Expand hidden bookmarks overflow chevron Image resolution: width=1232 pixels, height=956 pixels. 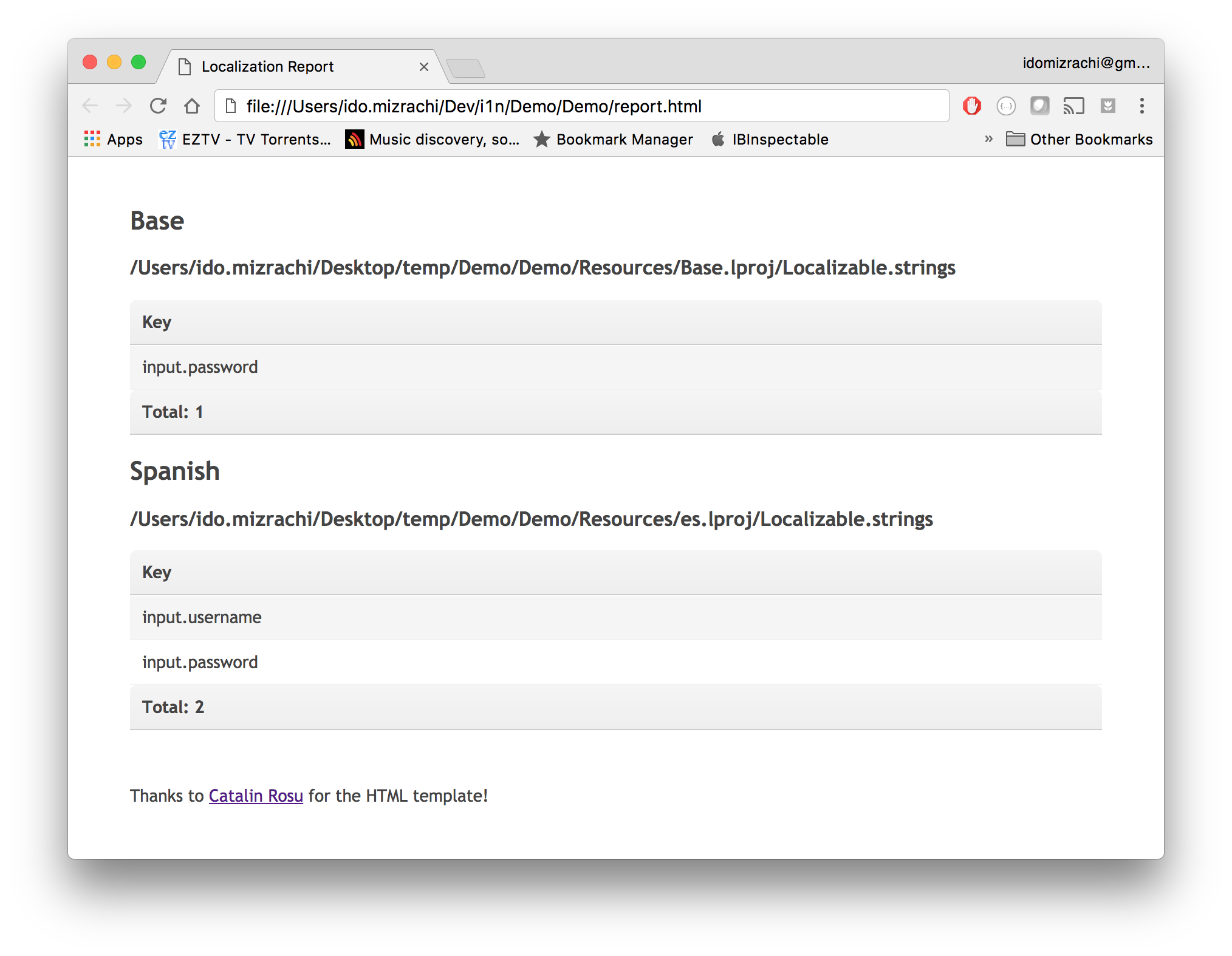coord(988,139)
